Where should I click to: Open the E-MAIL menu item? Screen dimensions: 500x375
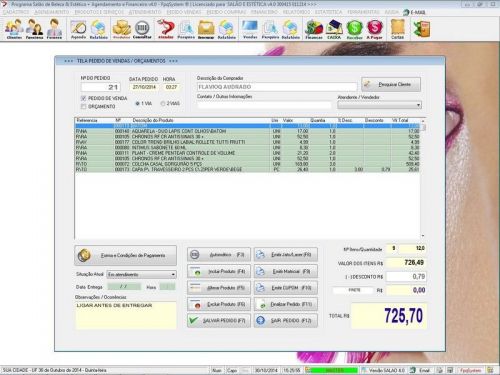tap(414, 12)
